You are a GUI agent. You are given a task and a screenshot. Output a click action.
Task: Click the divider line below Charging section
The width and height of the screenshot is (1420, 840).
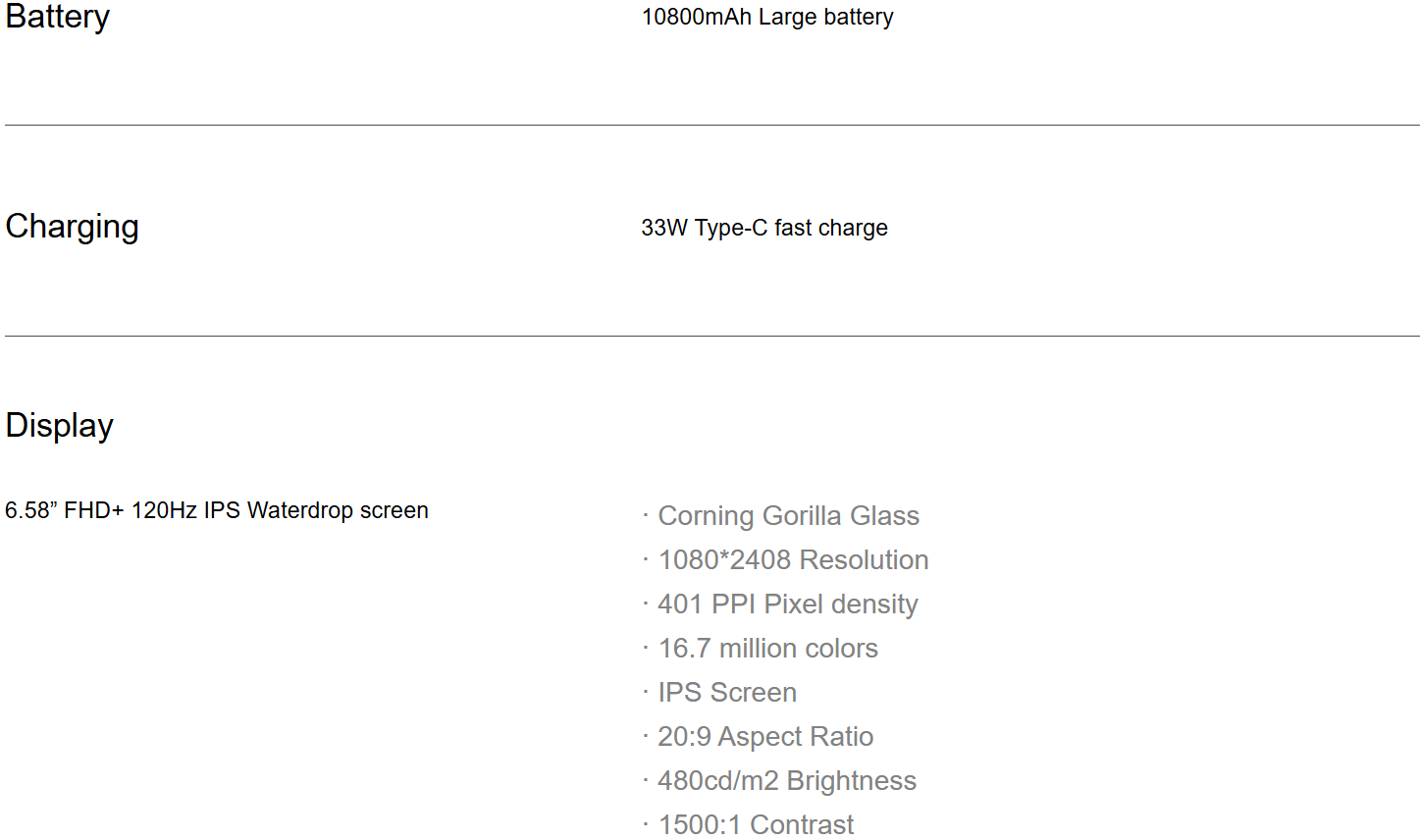(x=711, y=336)
